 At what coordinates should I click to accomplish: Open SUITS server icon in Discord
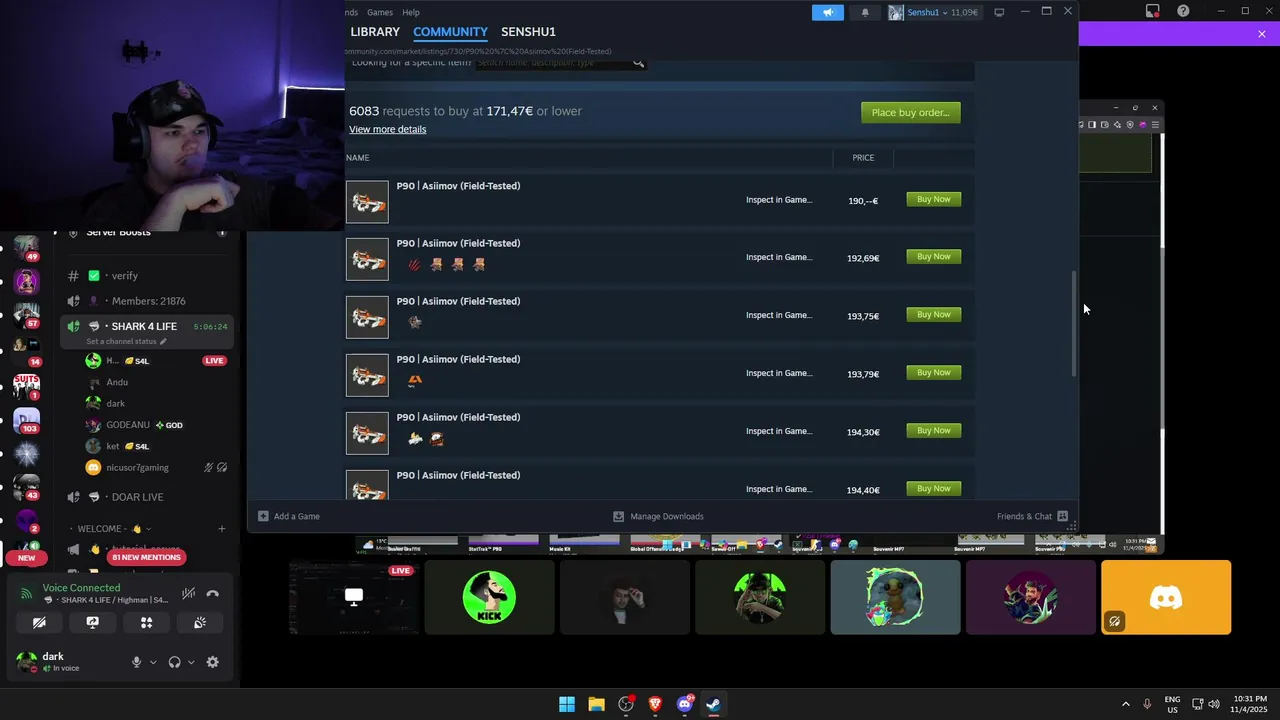tap(26, 385)
